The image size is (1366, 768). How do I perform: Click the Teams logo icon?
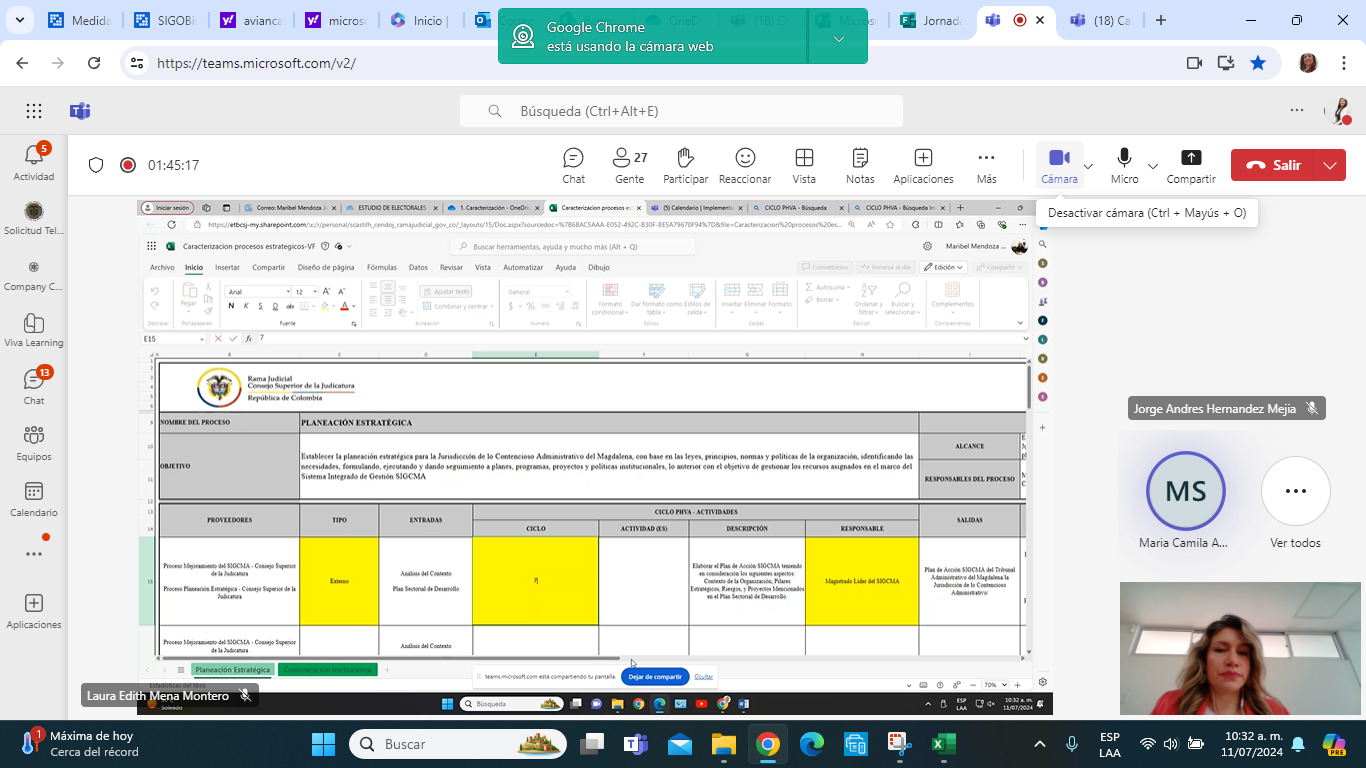pyautogui.click(x=80, y=111)
